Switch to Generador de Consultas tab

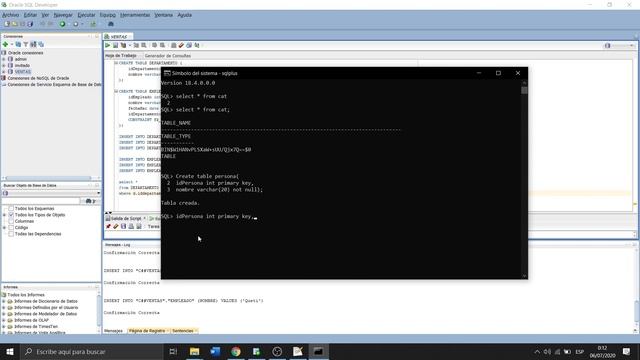point(167,56)
